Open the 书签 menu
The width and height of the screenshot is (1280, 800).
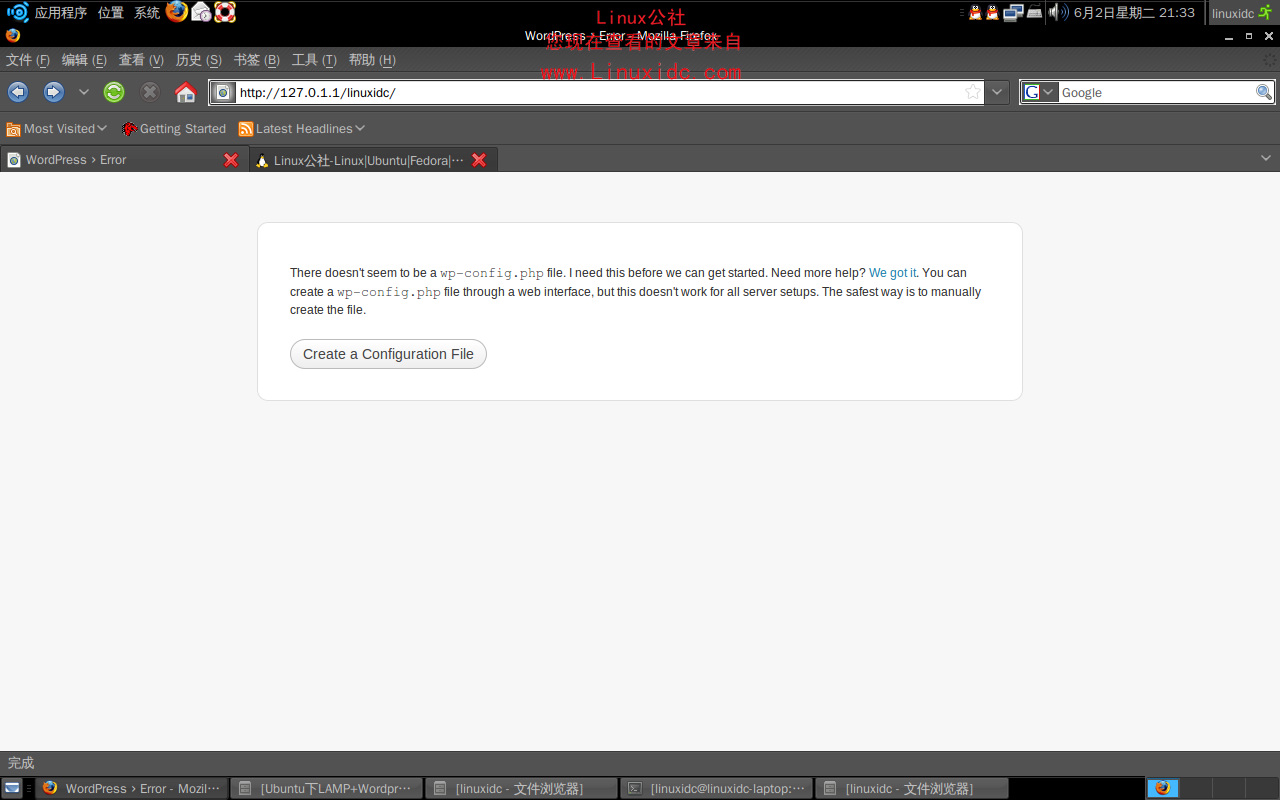click(256, 60)
